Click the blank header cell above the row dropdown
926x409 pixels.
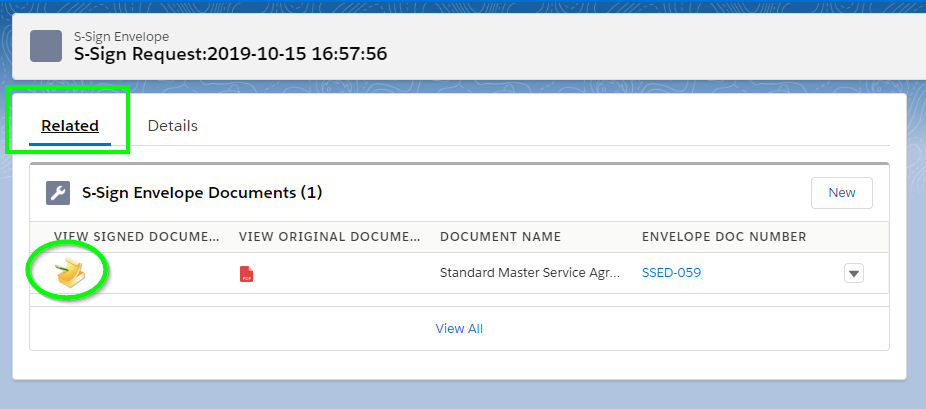click(854, 237)
